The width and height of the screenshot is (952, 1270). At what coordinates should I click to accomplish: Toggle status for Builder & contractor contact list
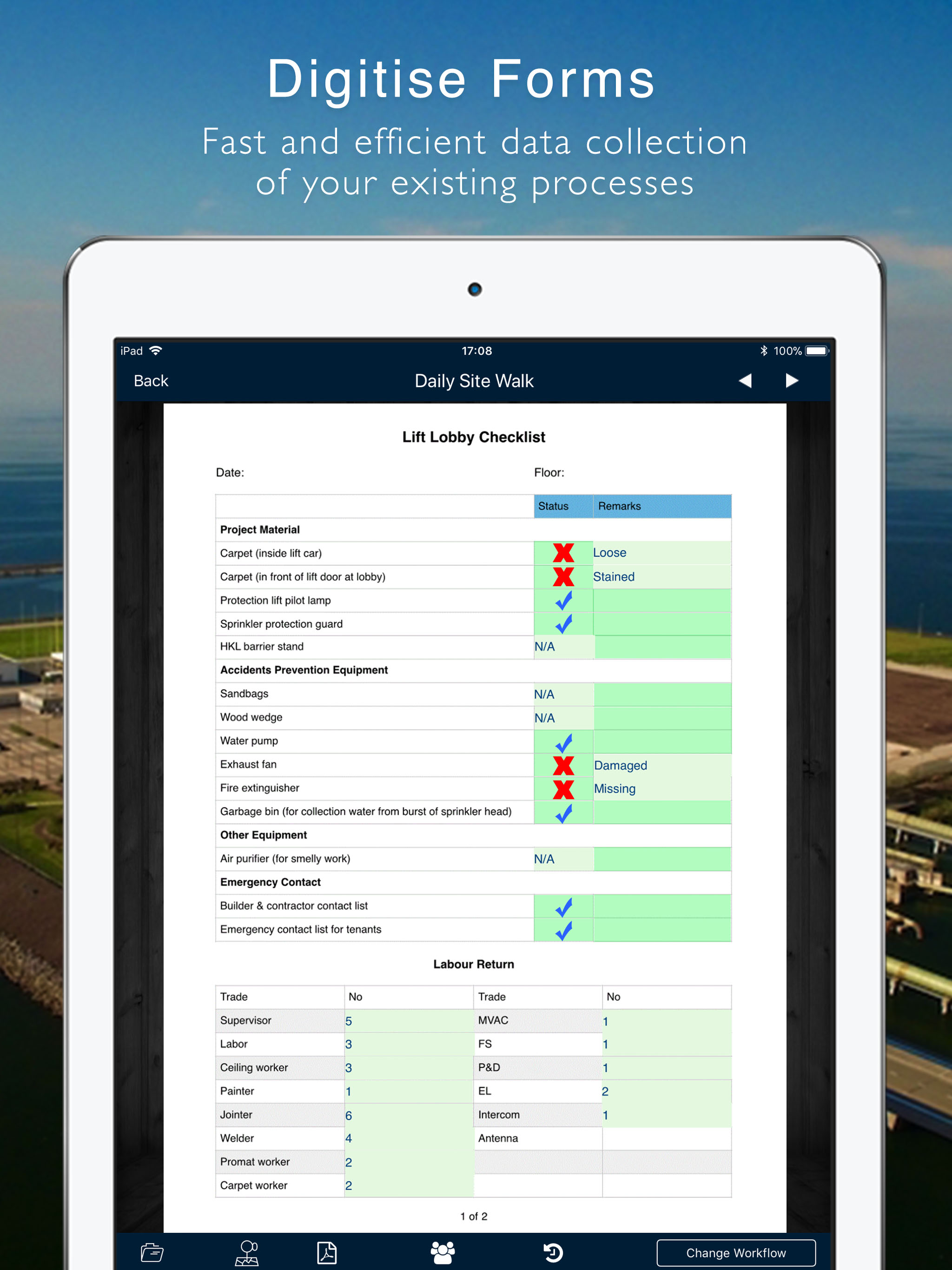[x=563, y=906]
